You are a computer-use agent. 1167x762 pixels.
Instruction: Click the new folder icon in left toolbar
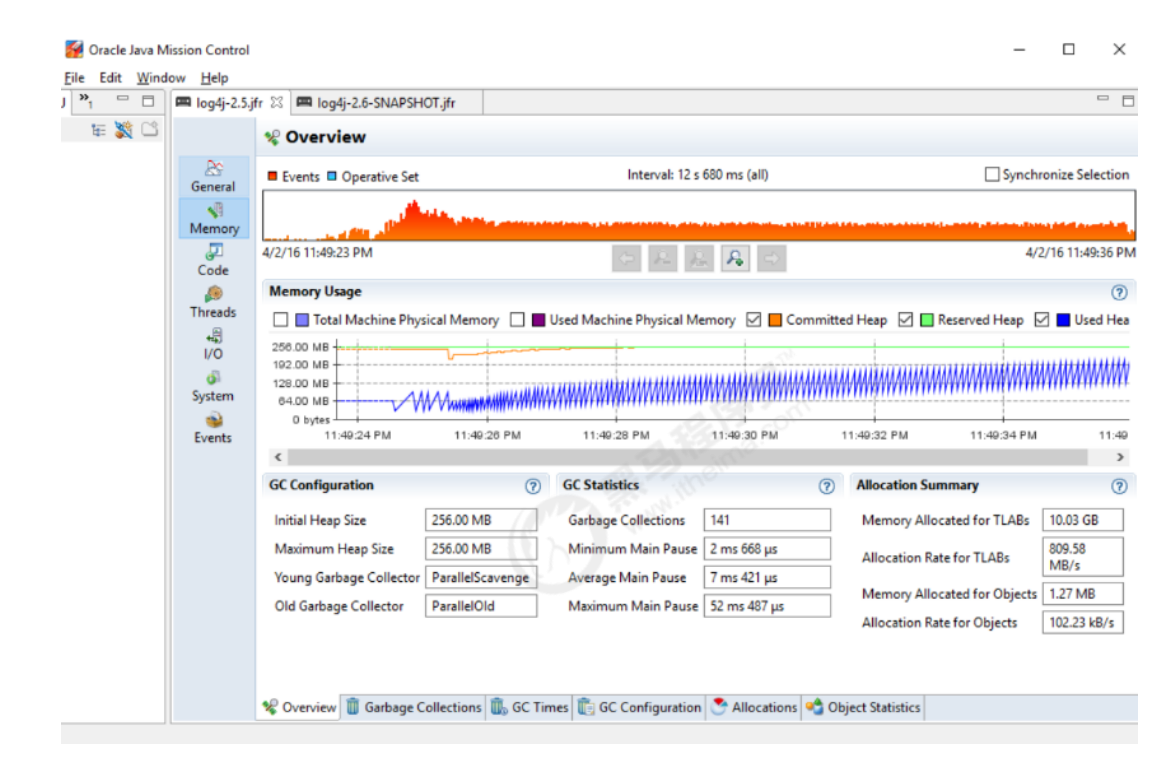click(x=150, y=129)
